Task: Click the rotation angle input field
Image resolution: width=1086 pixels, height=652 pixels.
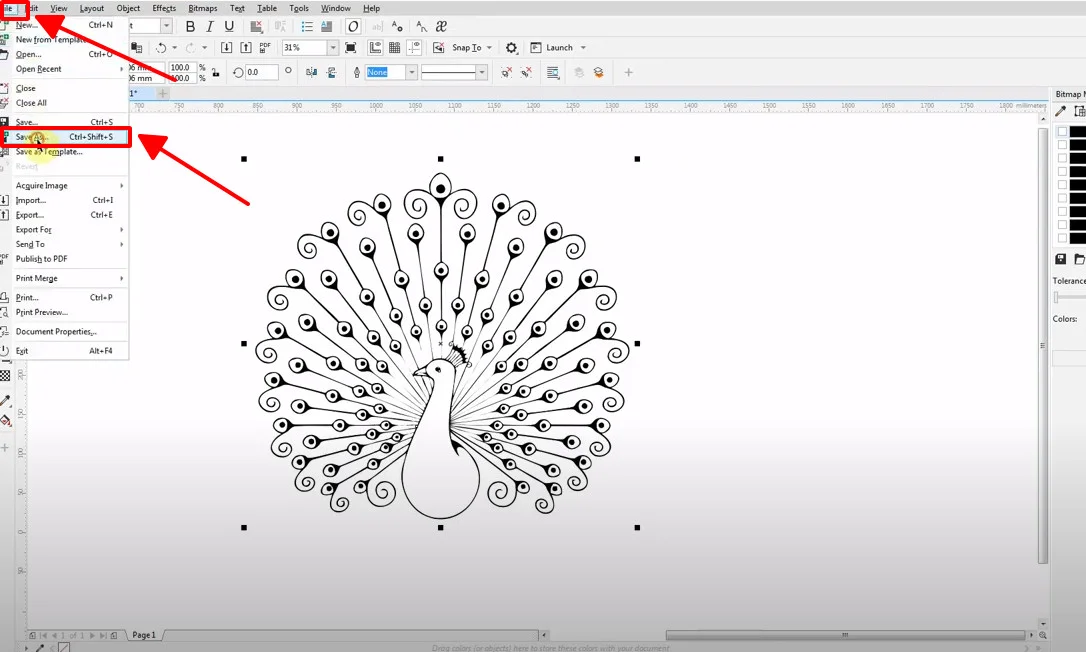Action: coord(262,72)
